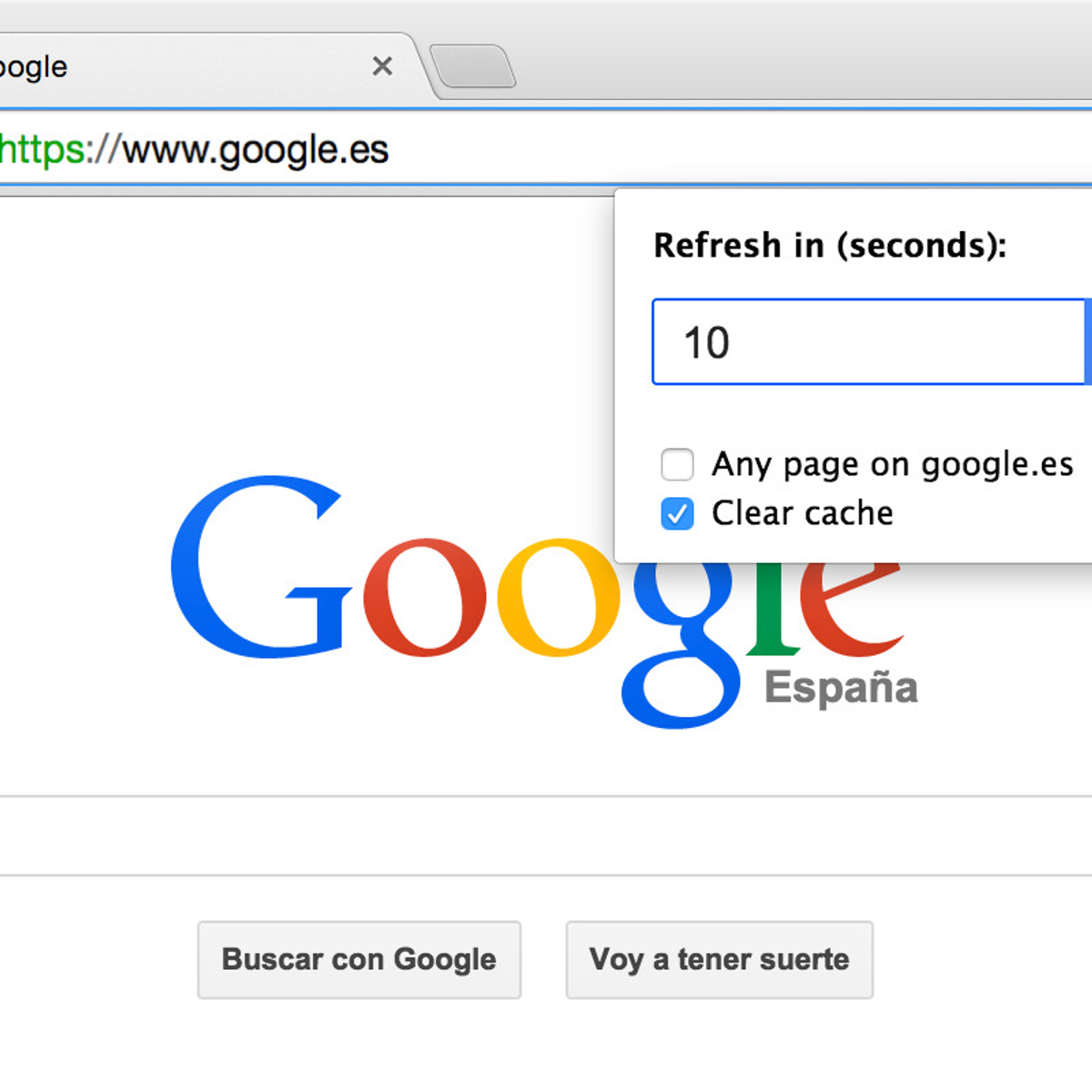Click the Voy a tener suerte button
The height and width of the screenshot is (1092, 1092).
click(x=719, y=959)
